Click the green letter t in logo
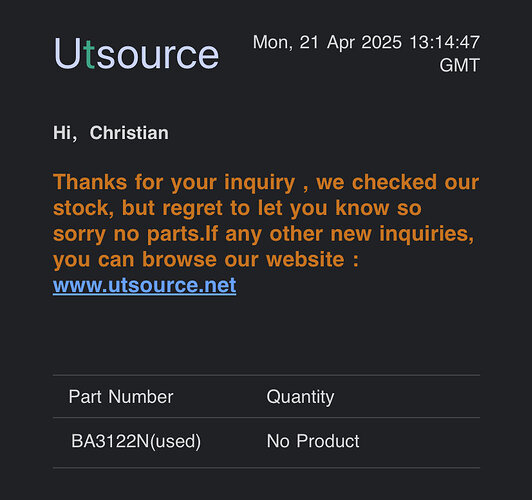This screenshot has height=500, width=532. tap(90, 54)
